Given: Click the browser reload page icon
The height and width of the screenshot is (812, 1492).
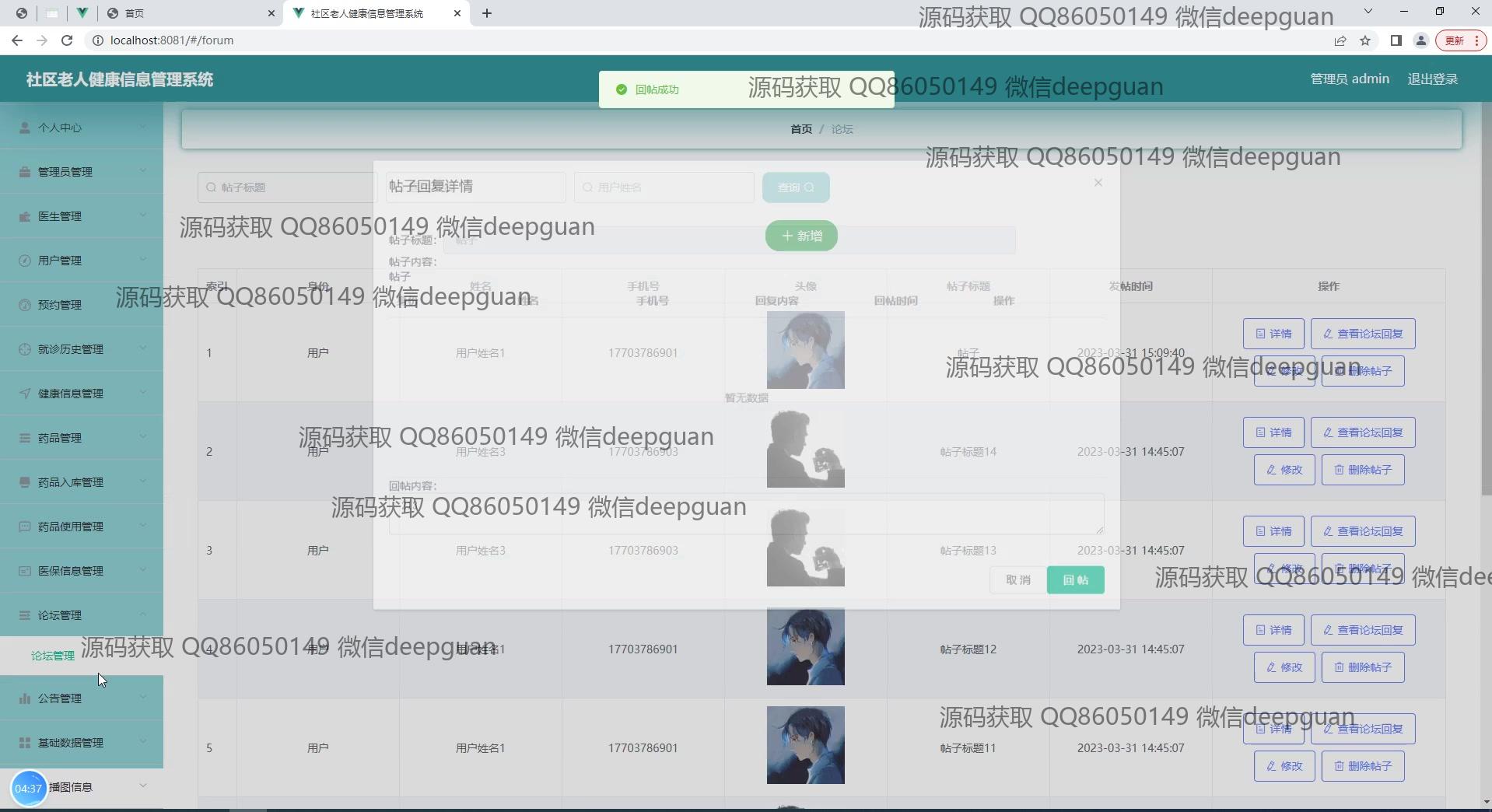Looking at the screenshot, I should point(67,40).
